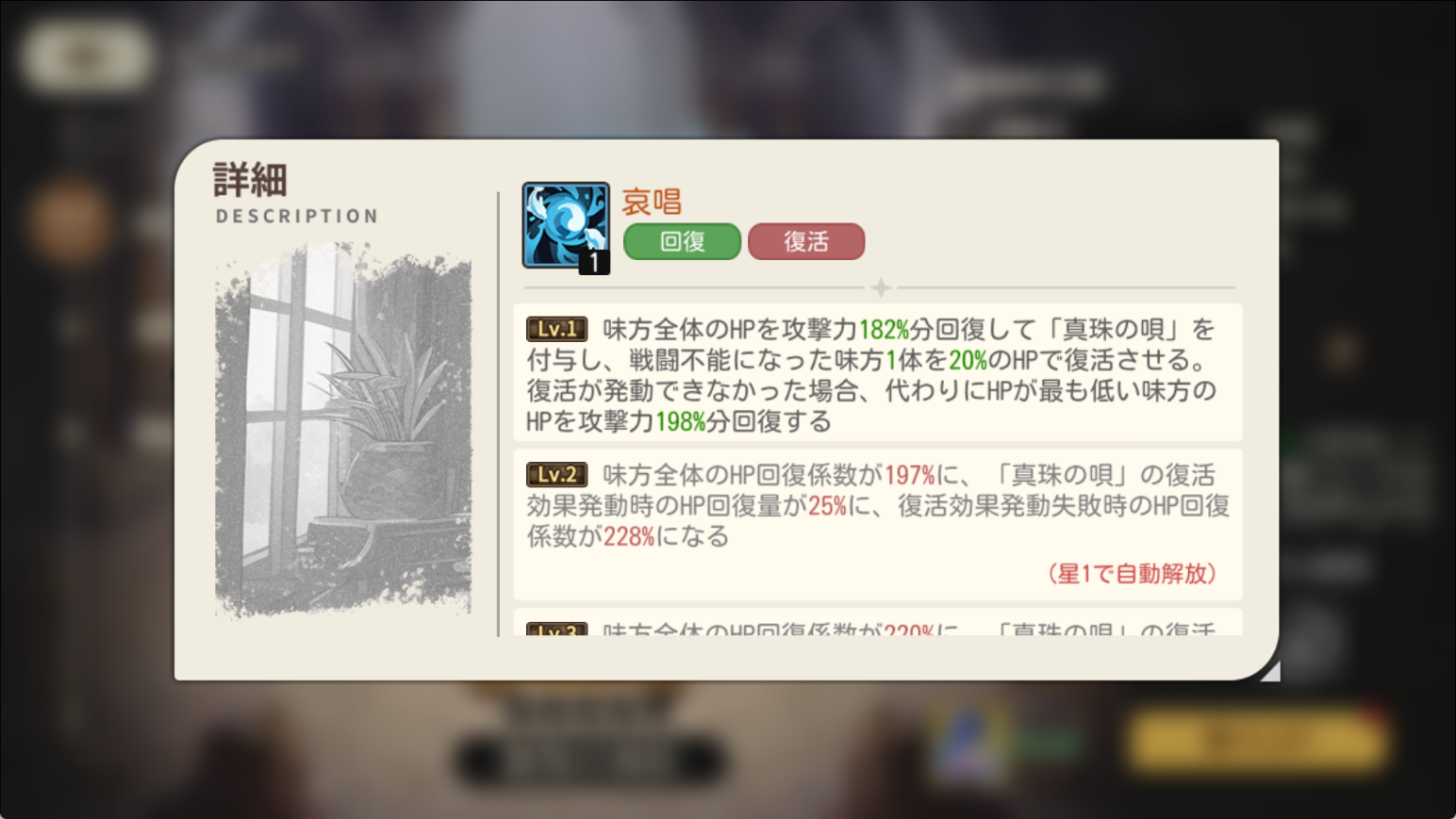The width and height of the screenshot is (1456, 819).
Task: Click the partially visible Lv.3 badge
Action: 556,629
